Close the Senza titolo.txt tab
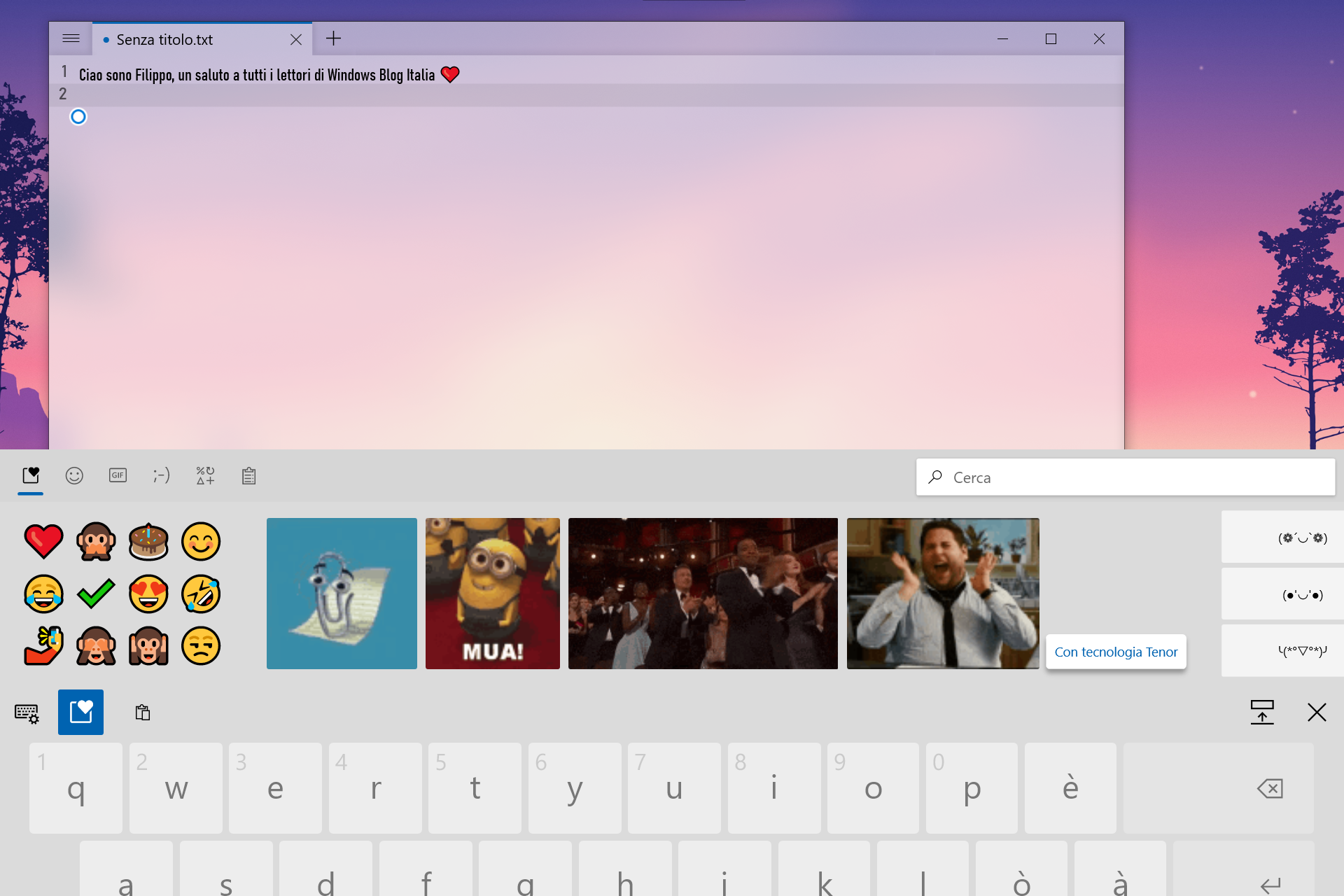1344x896 pixels. tap(296, 40)
